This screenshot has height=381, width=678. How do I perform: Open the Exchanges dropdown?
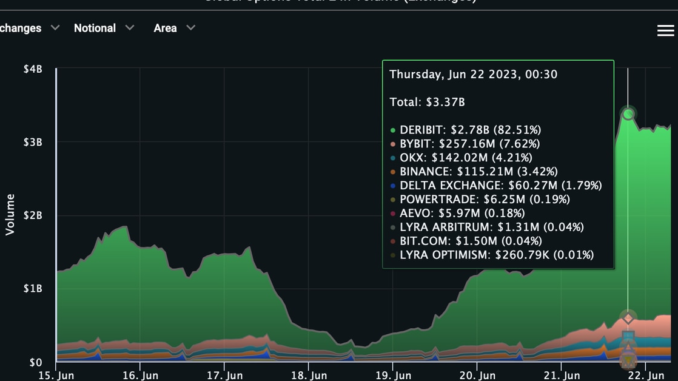[29, 28]
